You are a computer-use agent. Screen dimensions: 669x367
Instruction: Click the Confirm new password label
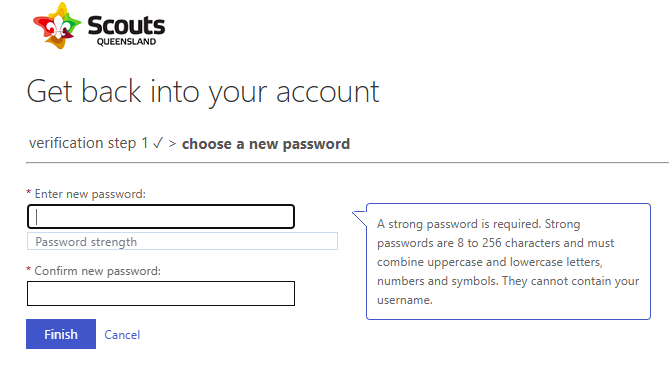click(x=98, y=271)
